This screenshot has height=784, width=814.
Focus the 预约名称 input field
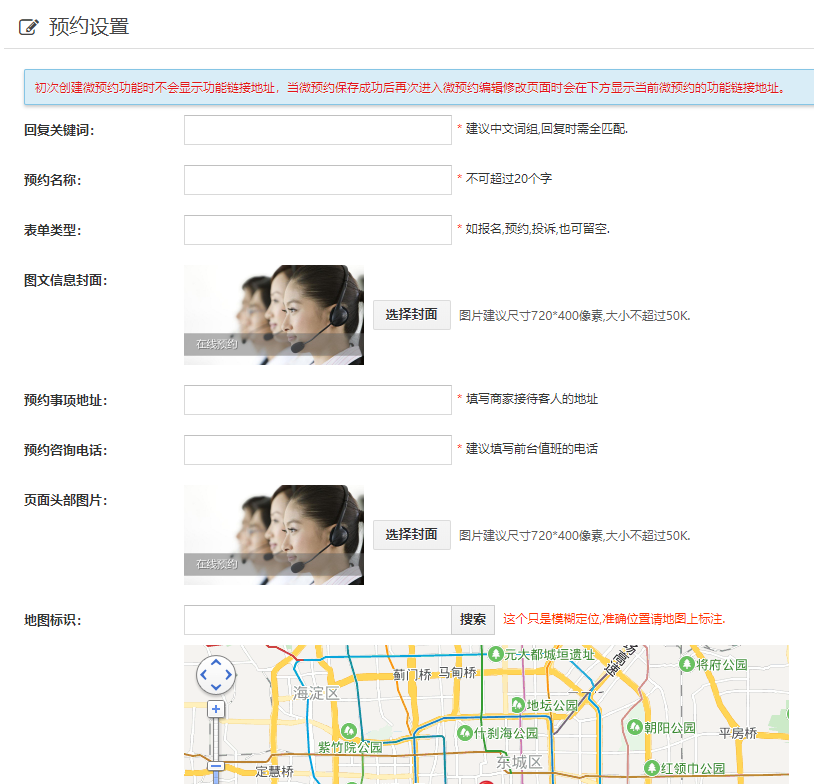pyautogui.click(x=318, y=180)
